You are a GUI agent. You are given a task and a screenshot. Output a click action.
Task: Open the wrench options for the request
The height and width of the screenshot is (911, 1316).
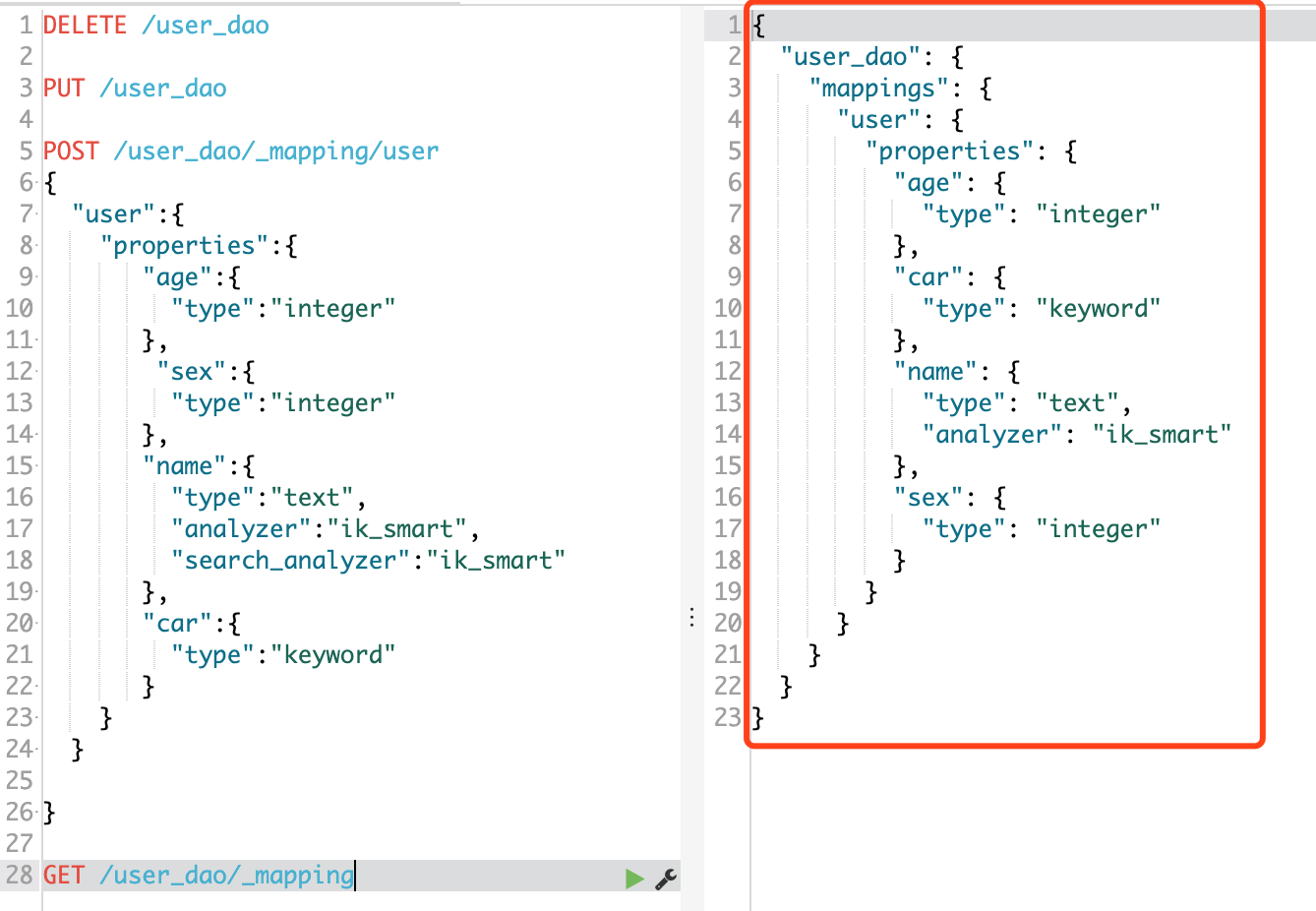point(666,879)
